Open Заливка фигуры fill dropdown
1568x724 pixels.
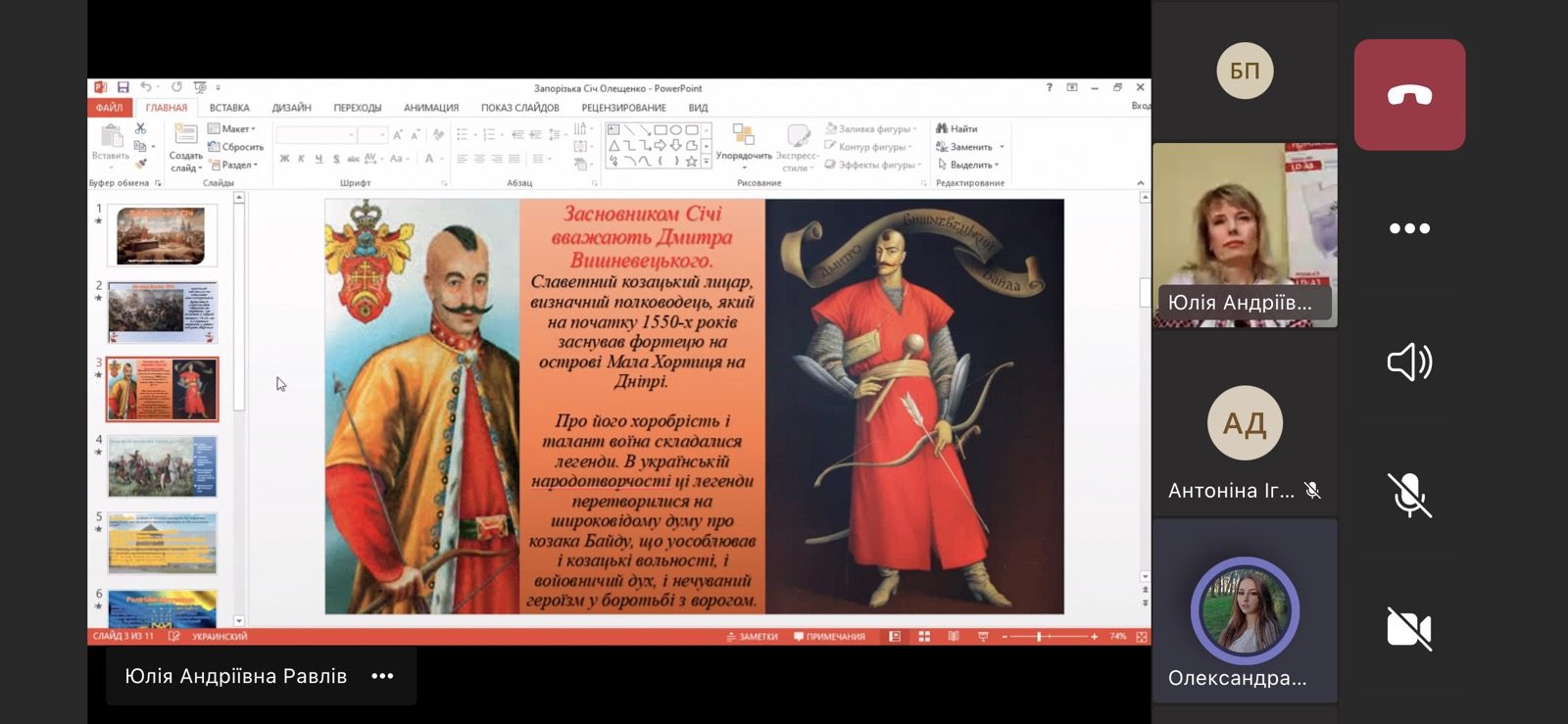point(872,129)
